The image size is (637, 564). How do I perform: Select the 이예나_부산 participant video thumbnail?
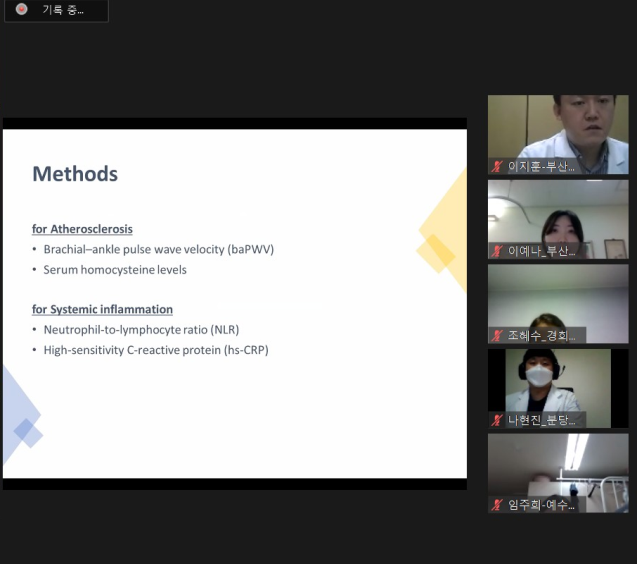558,219
